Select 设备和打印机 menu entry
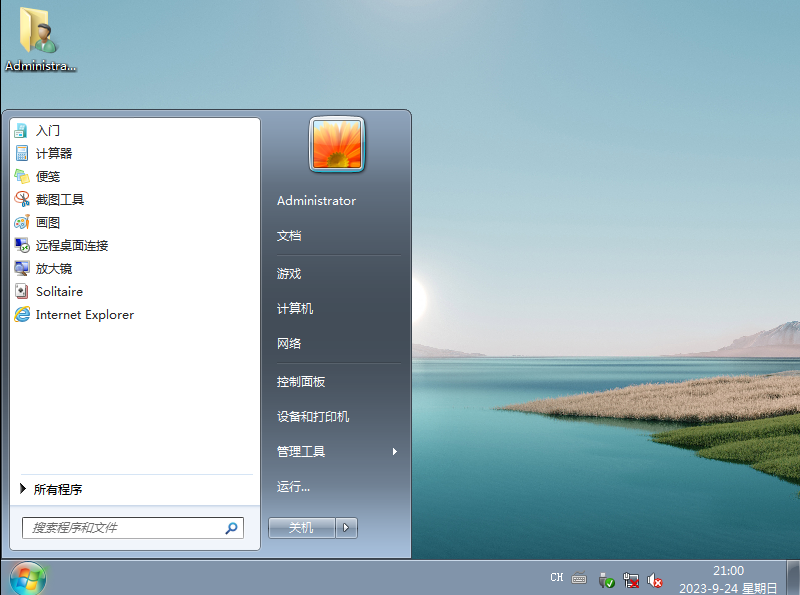800x595 pixels. click(x=313, y=417)
